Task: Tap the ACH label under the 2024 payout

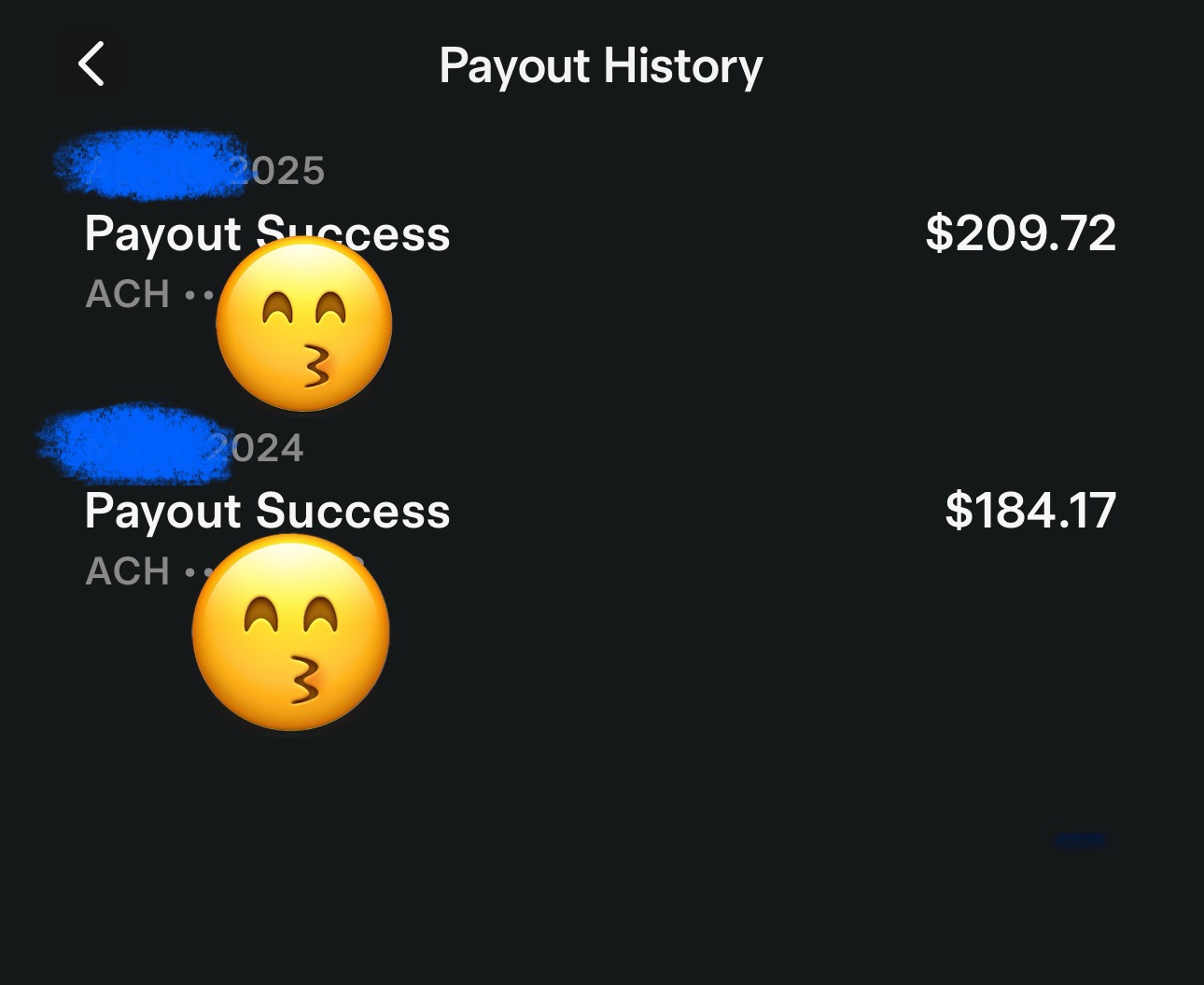Action: [x=128, y=571]
